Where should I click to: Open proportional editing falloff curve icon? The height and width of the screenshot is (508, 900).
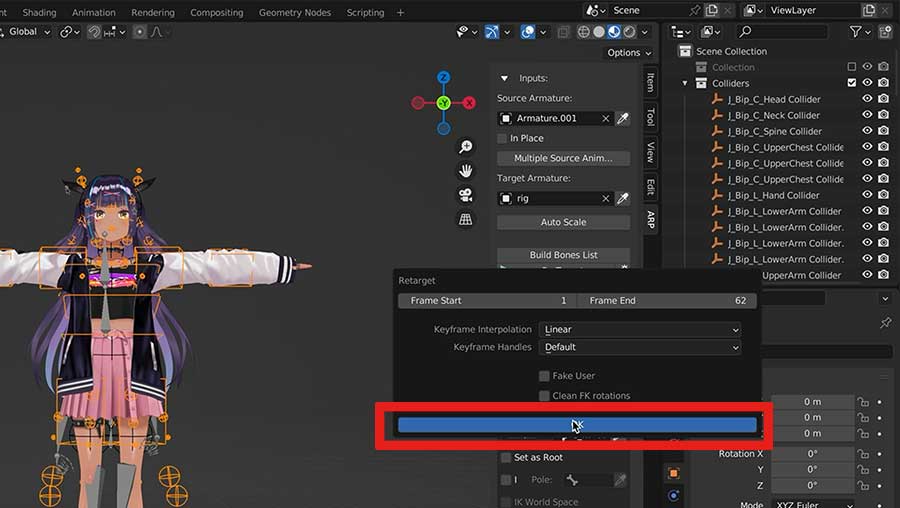pos(156,32)
